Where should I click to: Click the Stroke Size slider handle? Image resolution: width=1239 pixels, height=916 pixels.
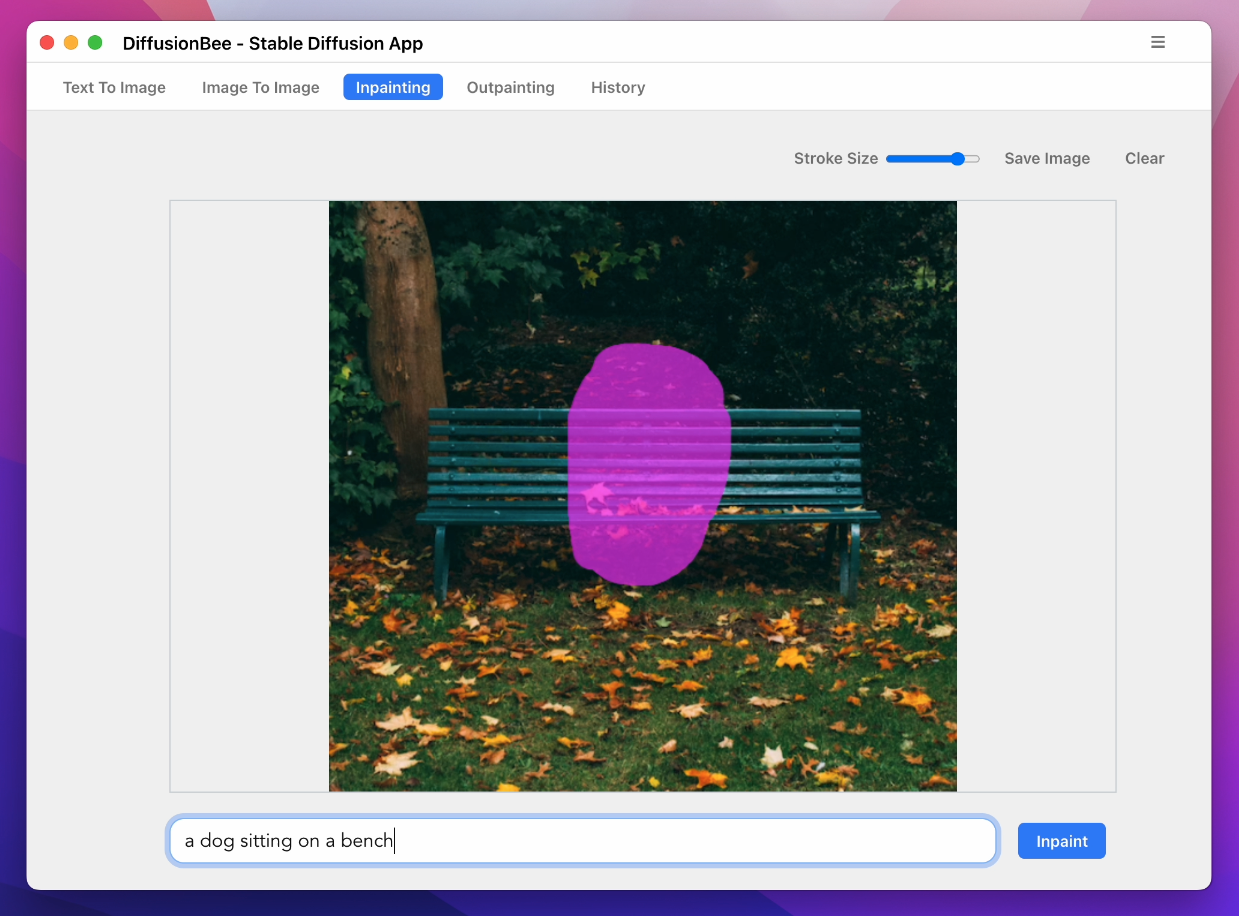tap(958, 158)
